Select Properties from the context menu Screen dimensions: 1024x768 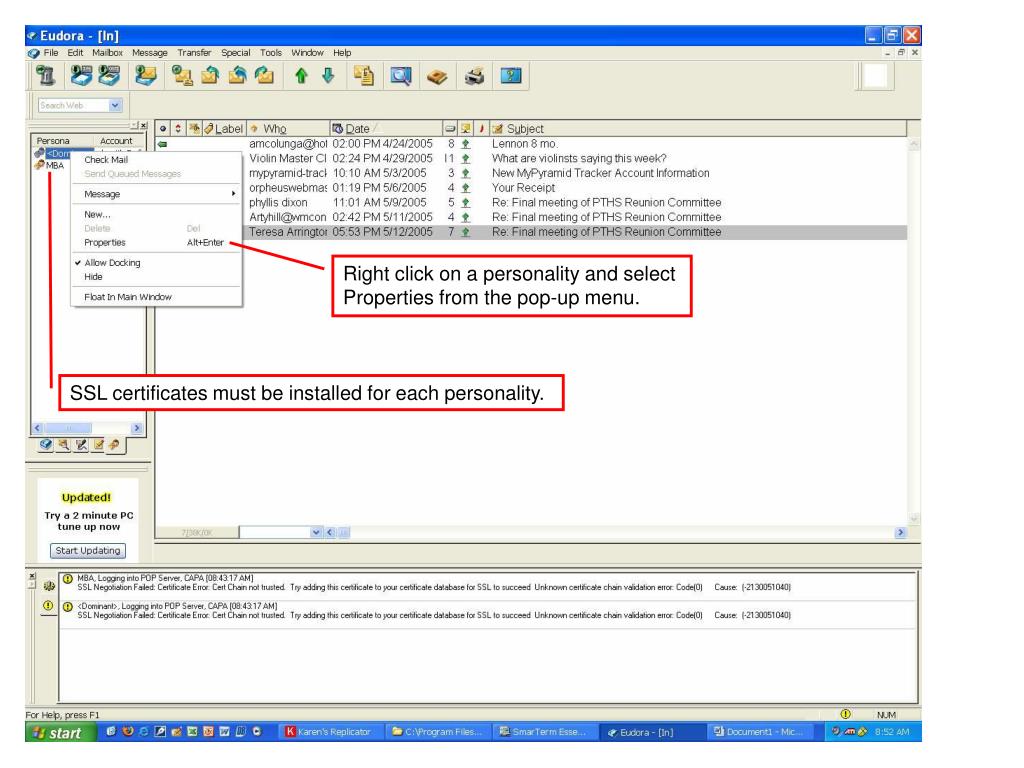(156, 242)
